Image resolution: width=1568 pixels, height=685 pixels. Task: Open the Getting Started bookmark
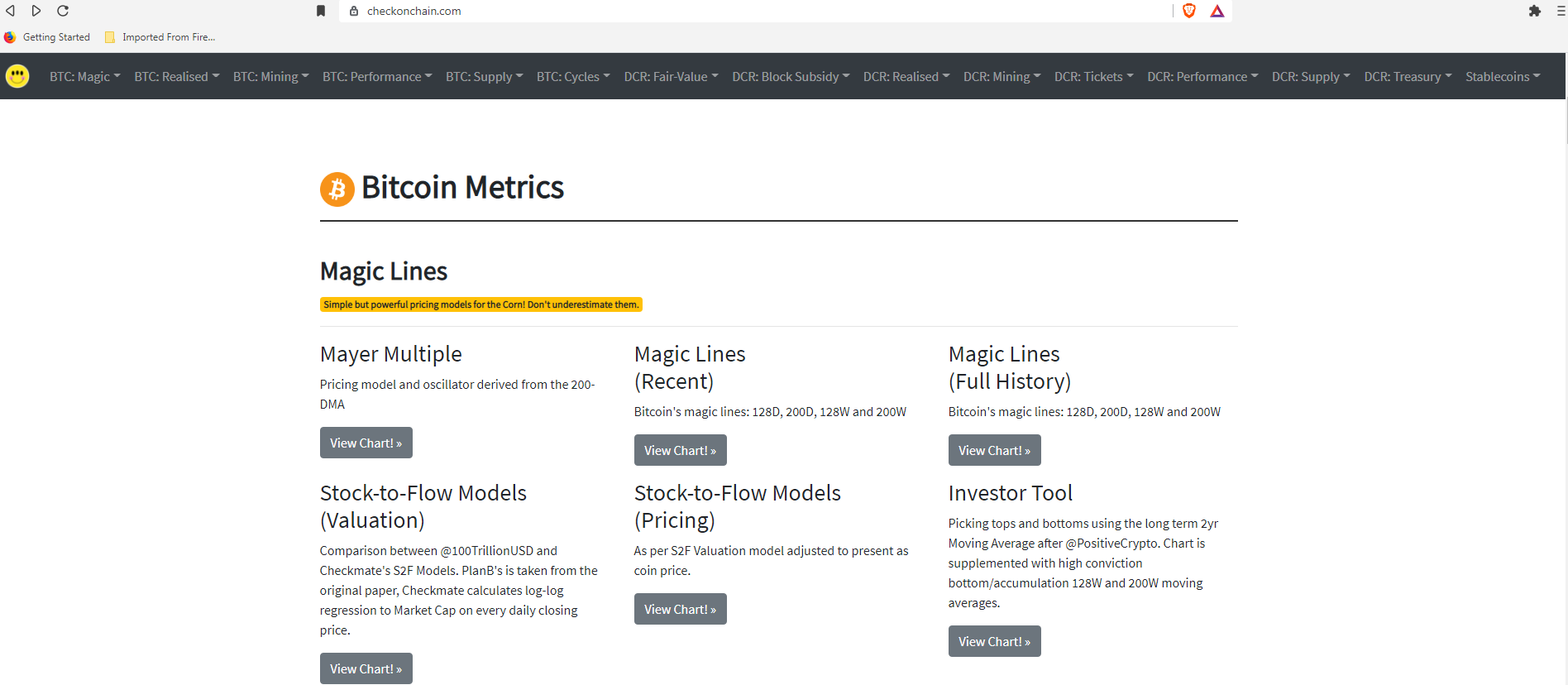point(47,37)
